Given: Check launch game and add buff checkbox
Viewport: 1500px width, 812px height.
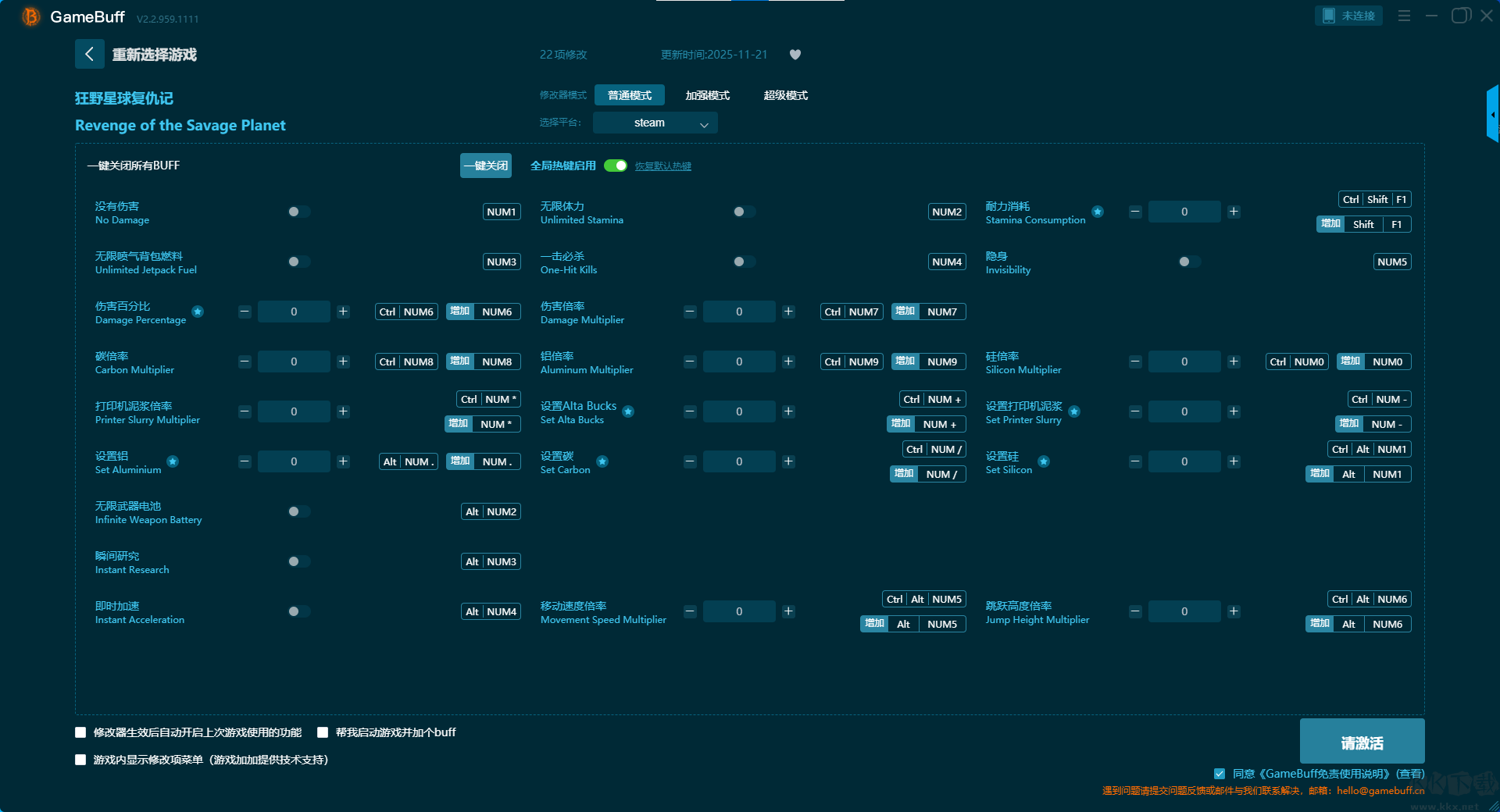Looking at the screenshot, I should click(323, 732).
